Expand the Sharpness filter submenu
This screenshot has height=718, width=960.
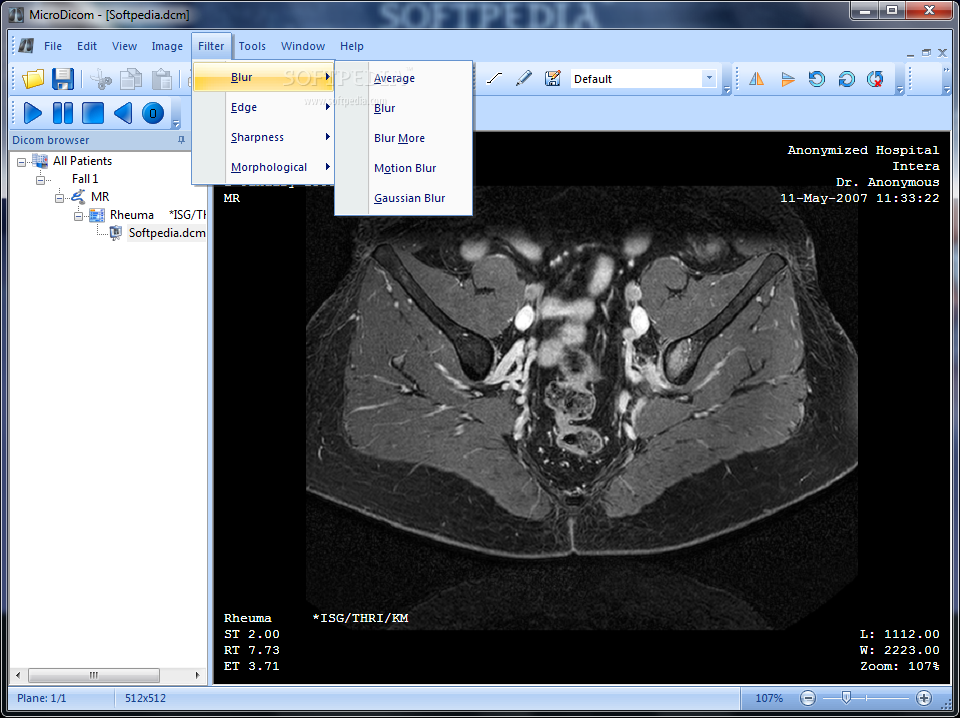(263, 137)
